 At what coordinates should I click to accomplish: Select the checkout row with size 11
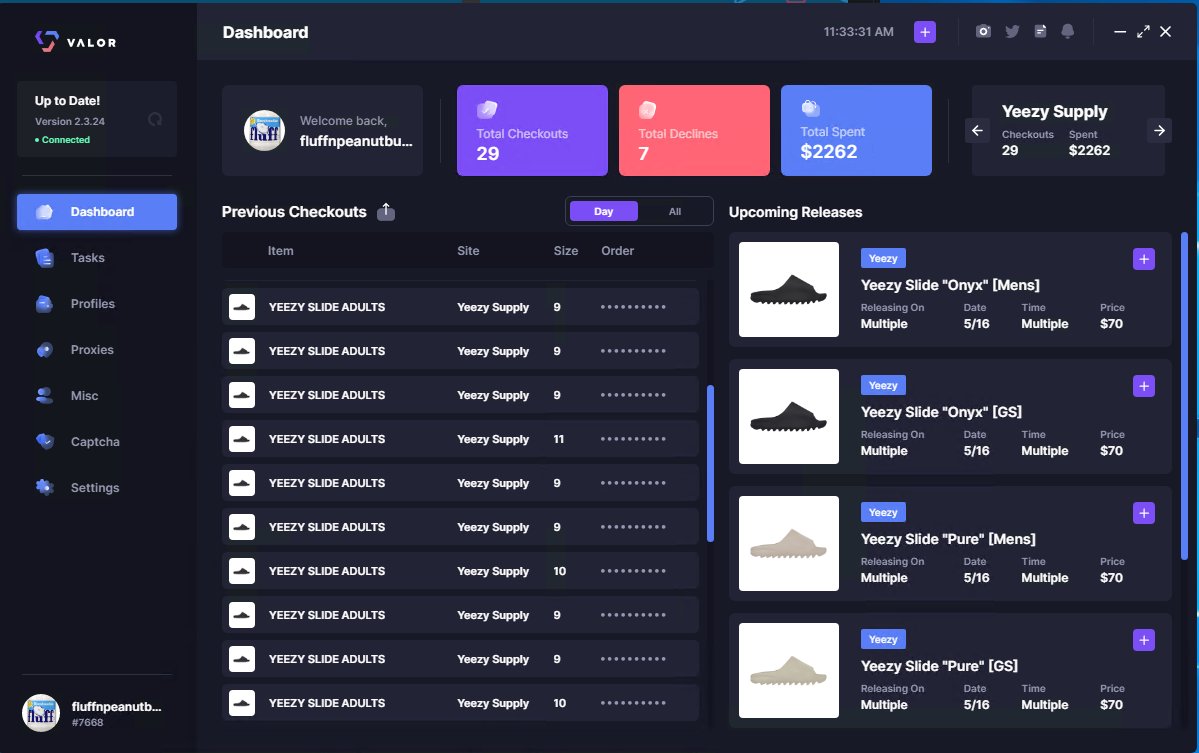(460, 439)
